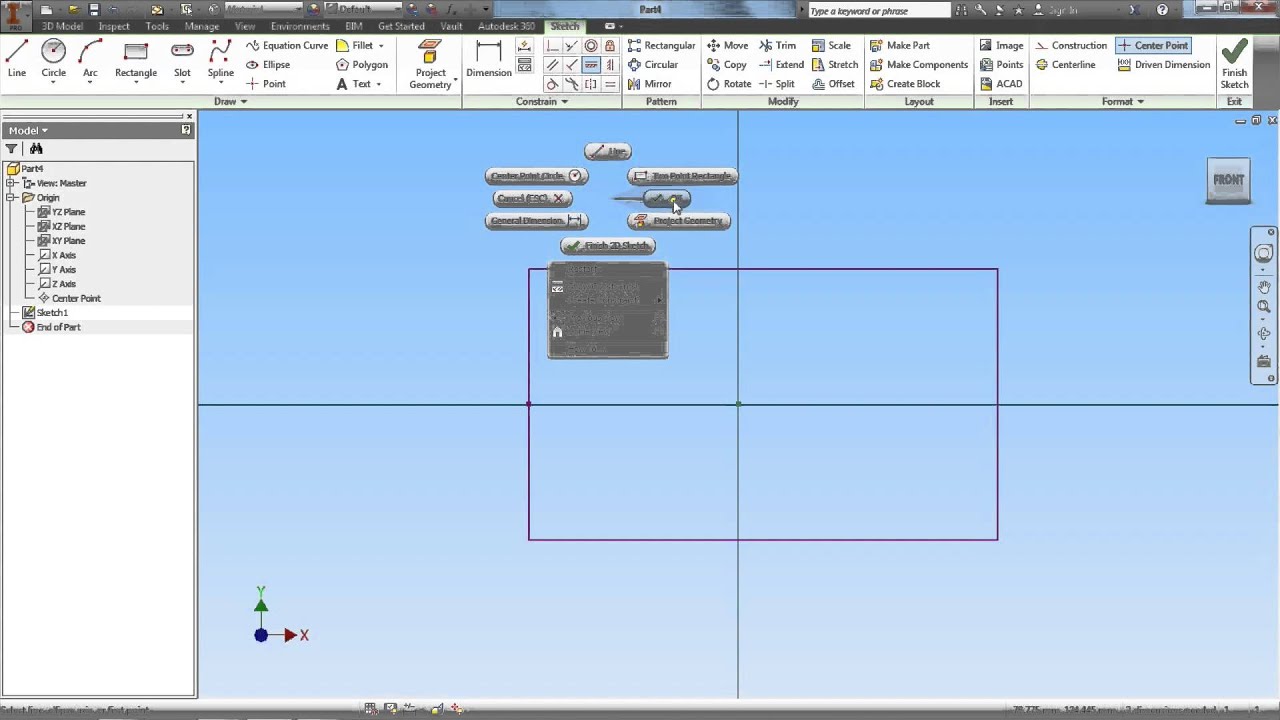1280x720 pixels.
Task: Toggle Construction line format
Action: tap(1071, 45)
